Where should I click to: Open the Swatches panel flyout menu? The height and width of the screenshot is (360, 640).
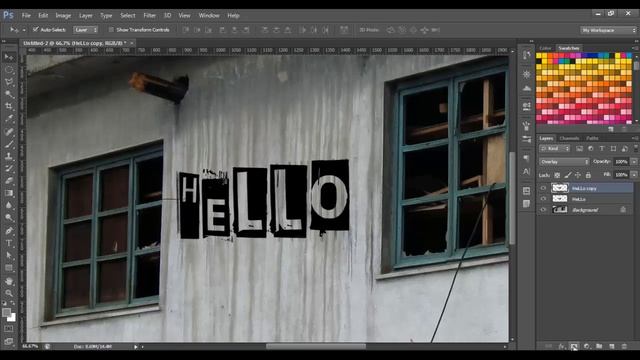pyautogui.click(x=635, y=48)
